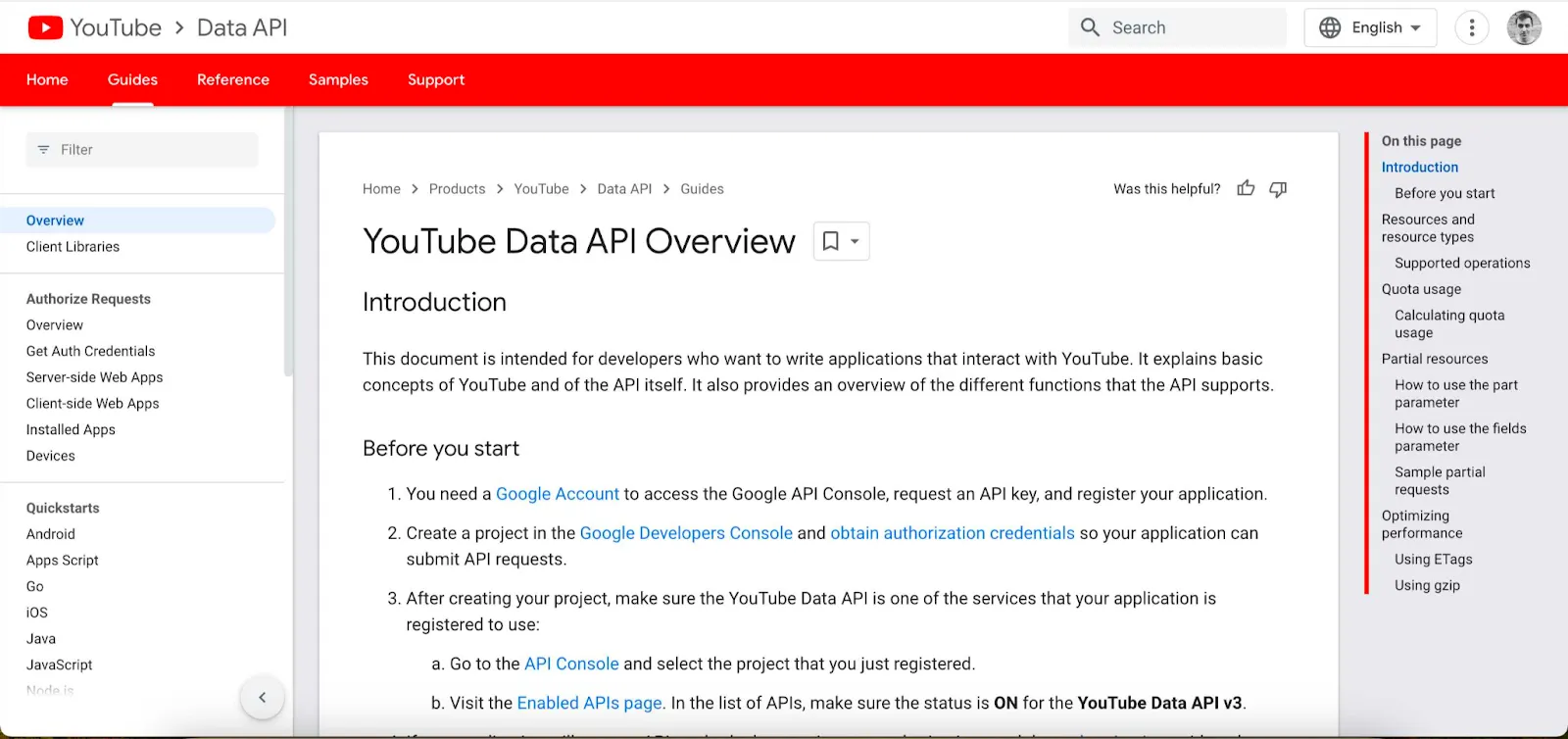Open the iOS quickstart

(x=37, y=613)
